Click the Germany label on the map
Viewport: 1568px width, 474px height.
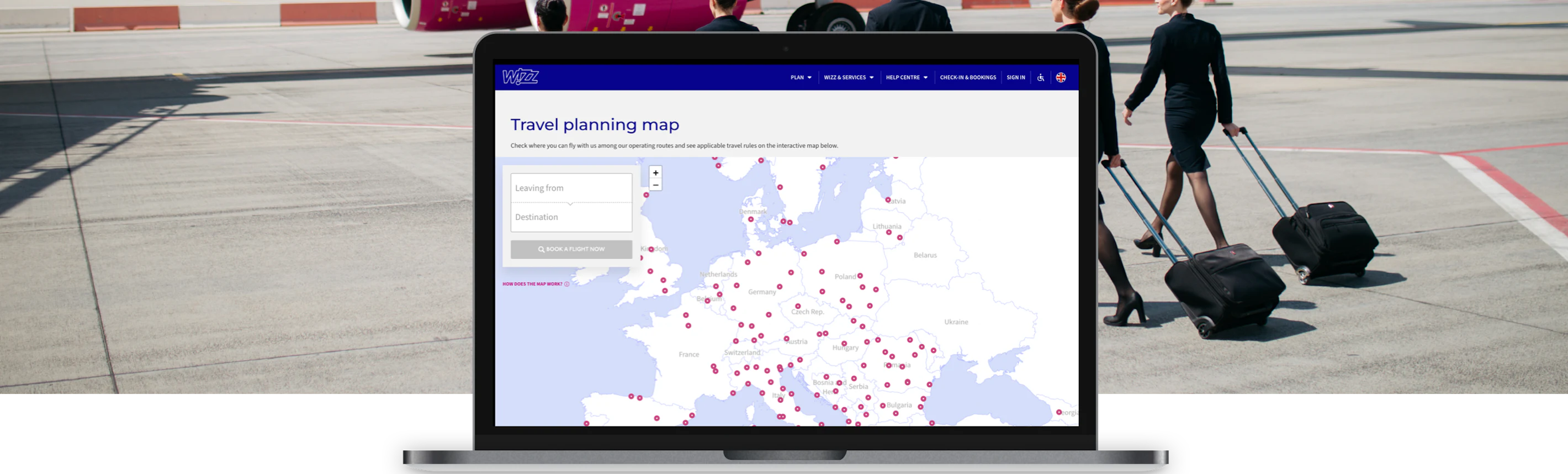point(762,292)
